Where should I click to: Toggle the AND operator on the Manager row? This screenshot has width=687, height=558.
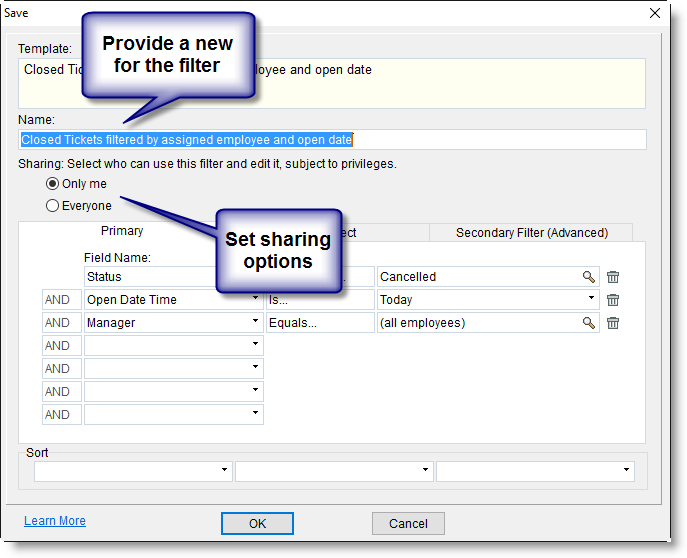pos(58,323)
